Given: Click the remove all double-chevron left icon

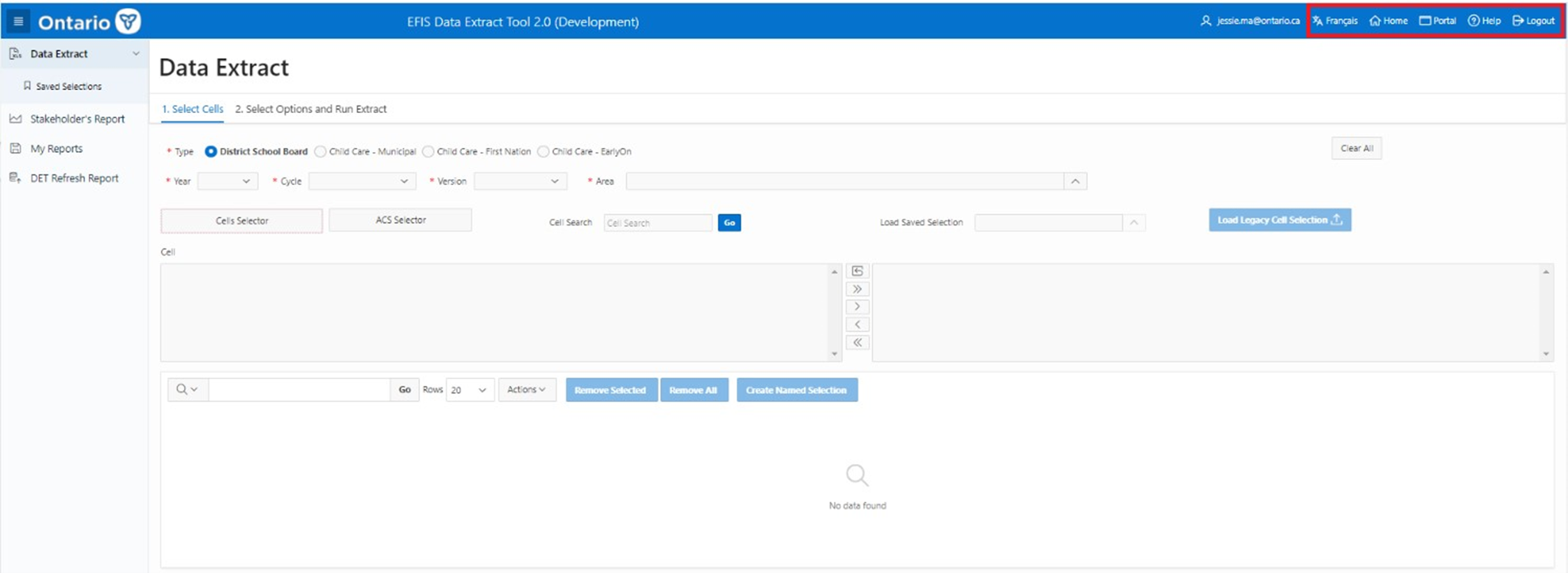Looking at the screenshot, I should tap(857, 343).
